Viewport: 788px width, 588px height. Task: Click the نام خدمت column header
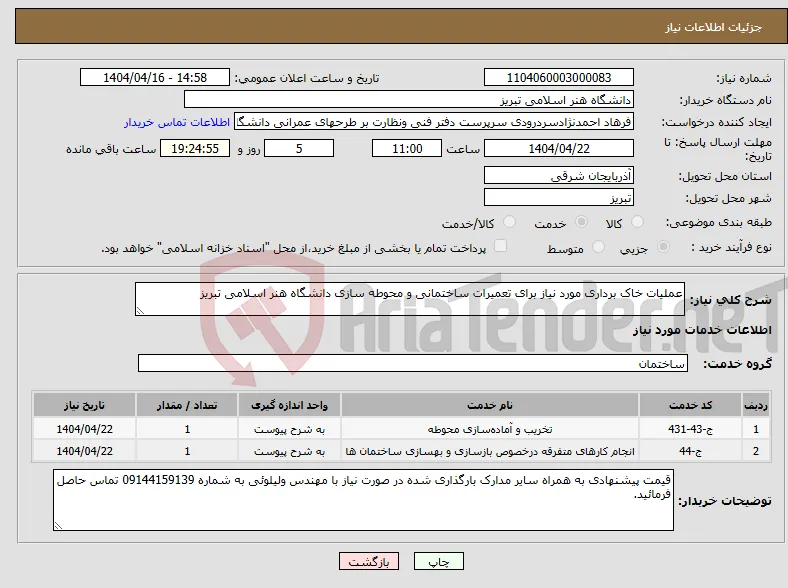click(x=490, y=405)
